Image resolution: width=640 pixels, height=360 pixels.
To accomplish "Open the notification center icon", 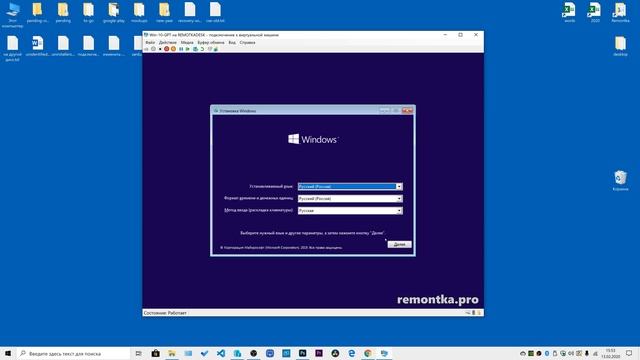I will coord(629,353).
